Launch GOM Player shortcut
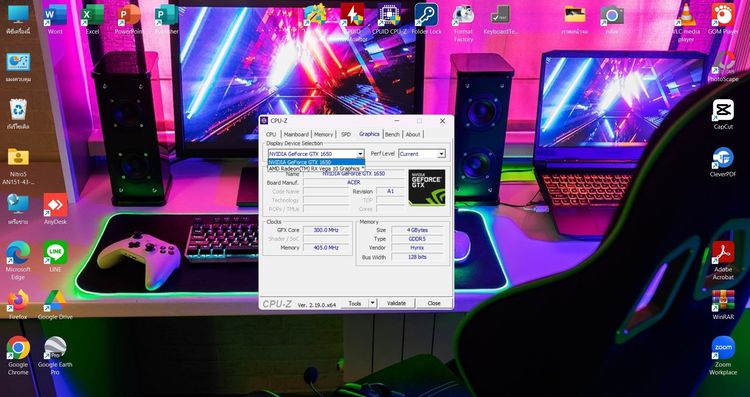The width and height of the screenshot is (750, 397). 723,19
